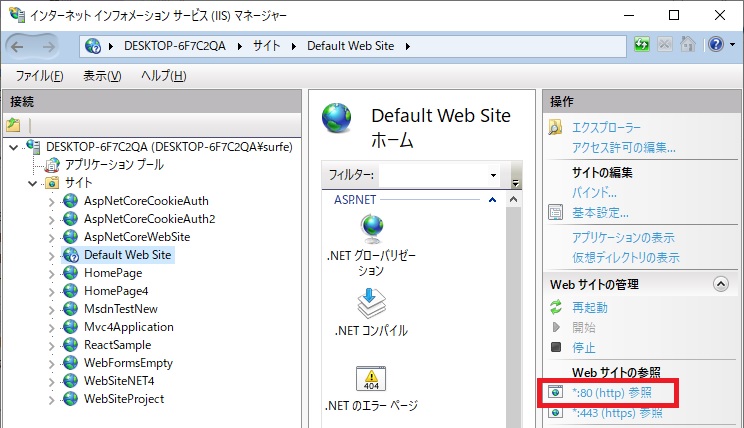Viewport: 744px width, 428px height.
Task: Click the Back navigation arrow
Action: [x=18, y=47]
